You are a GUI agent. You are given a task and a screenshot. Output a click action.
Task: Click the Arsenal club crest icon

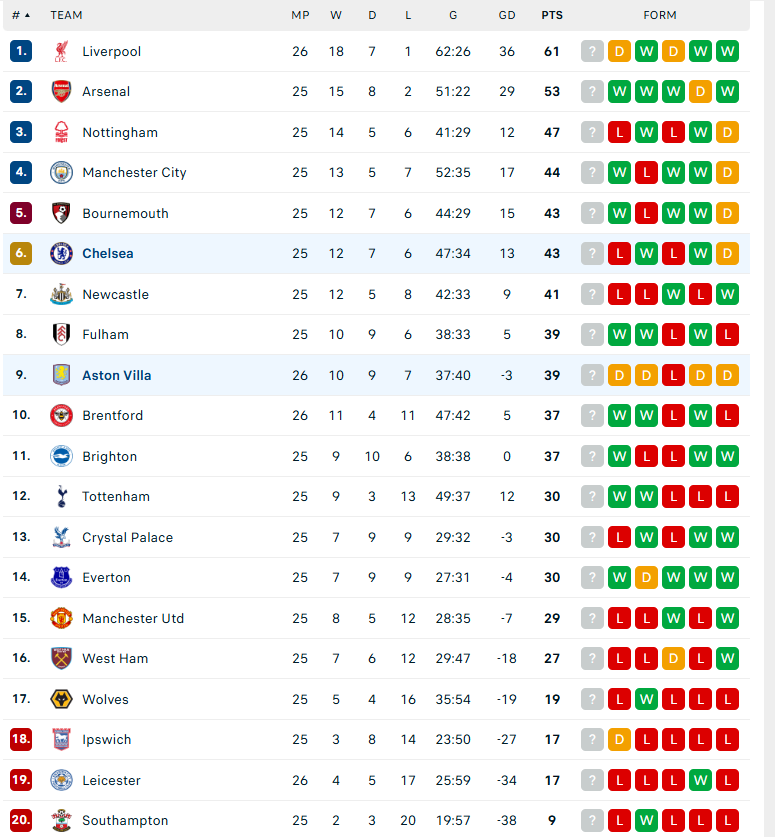pos(61,91)
